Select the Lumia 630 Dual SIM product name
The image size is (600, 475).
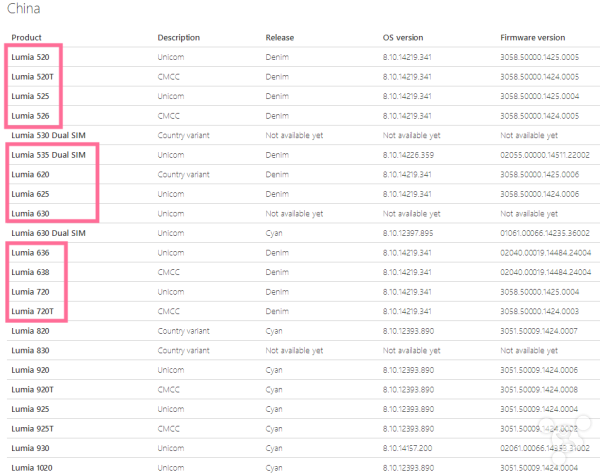(48, 233)
